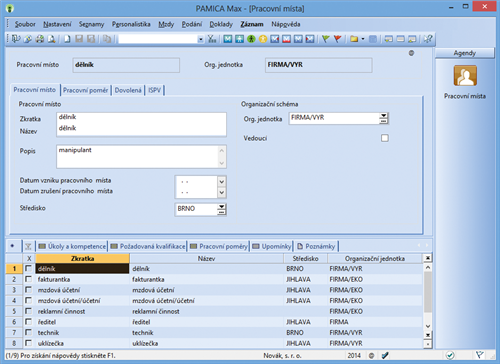This screenshot has width=500, height=364.
Task: Click the Zkratka input field containing dělník
Action: pyautogui.click(x=141, y=117)
